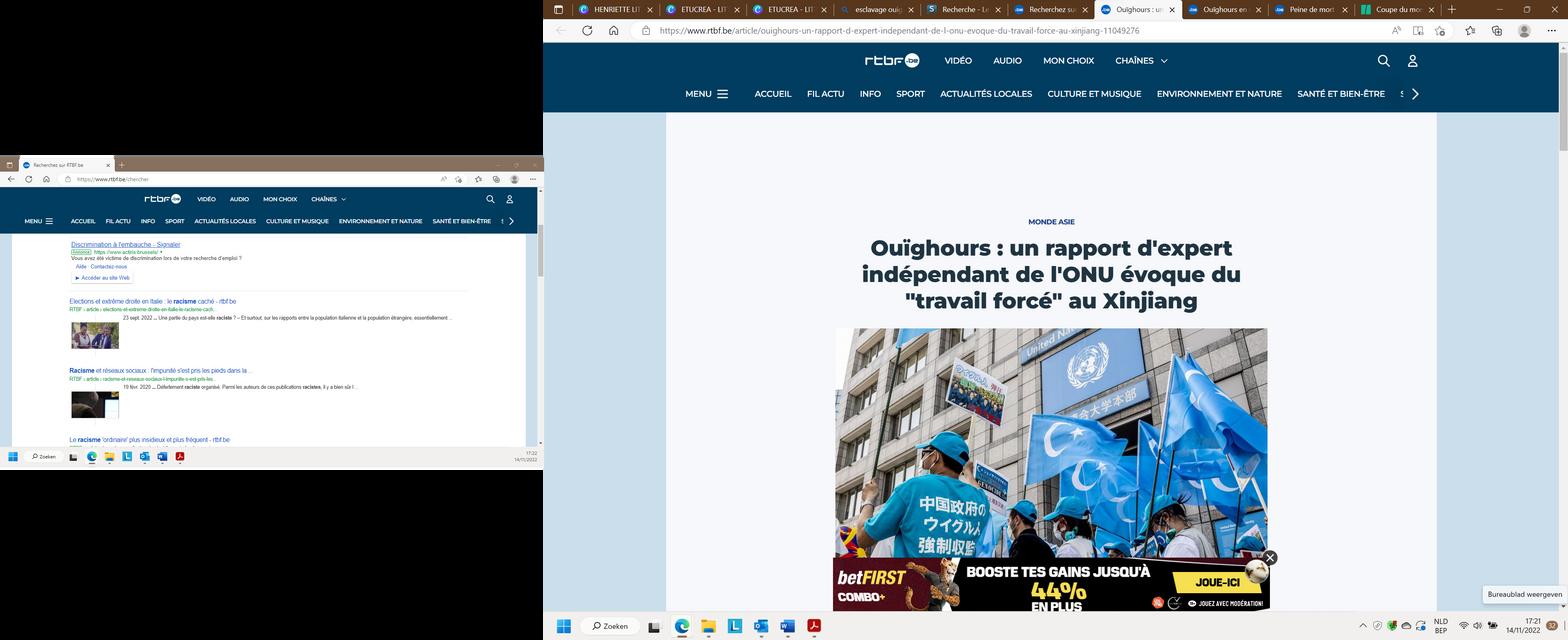Open Adobe Acrobat from the large taskbar
The height and width of the screenshot is (640, 1568).
[x=814, y=626]
